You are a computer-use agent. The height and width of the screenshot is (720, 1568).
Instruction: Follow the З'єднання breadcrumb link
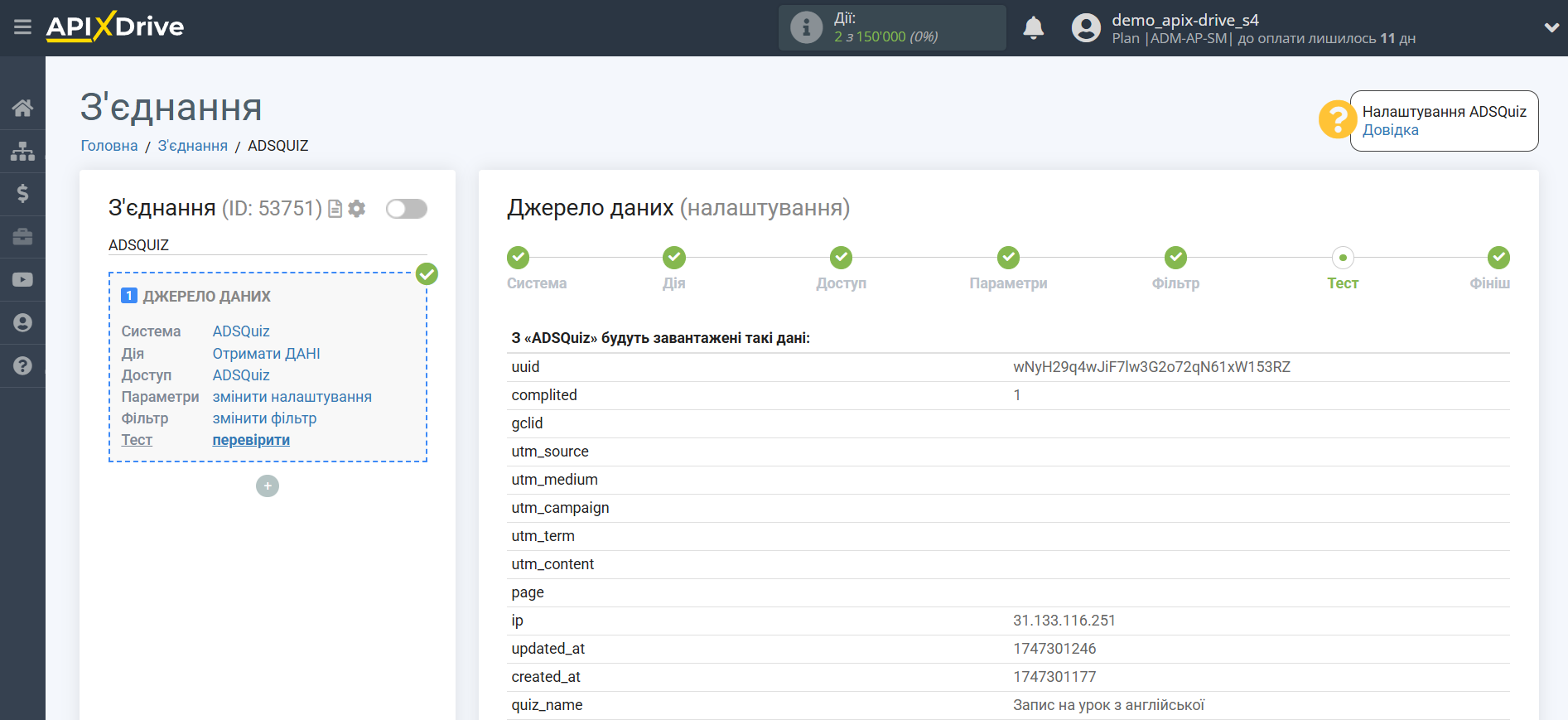(x=192, y=146)
